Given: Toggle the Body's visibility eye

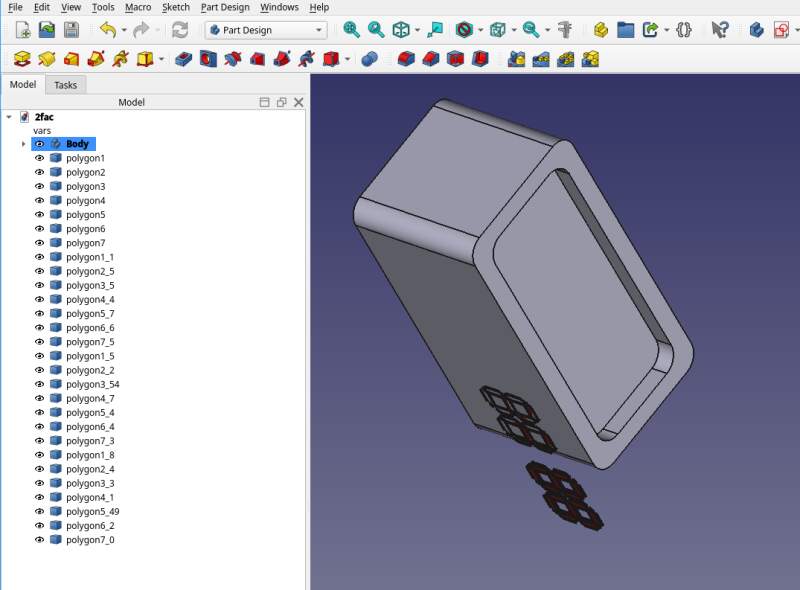Looking at the screenshot, I should [38, 143].
